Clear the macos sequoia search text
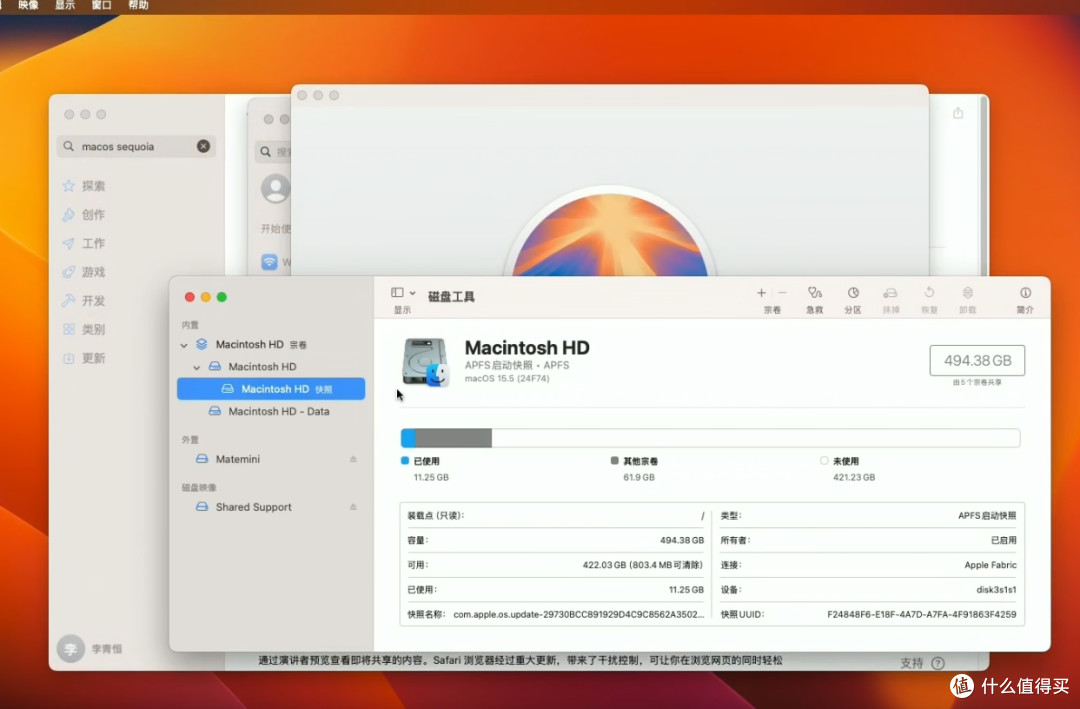The width and height of the screenshot is (1080, 709). tap(203, 146)
